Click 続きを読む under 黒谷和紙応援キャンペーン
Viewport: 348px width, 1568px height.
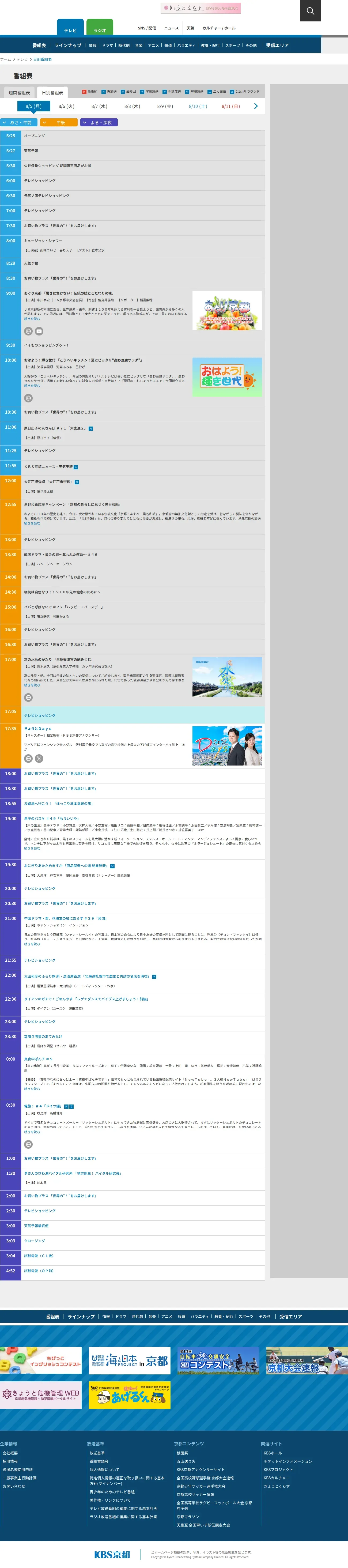(32, 523)
